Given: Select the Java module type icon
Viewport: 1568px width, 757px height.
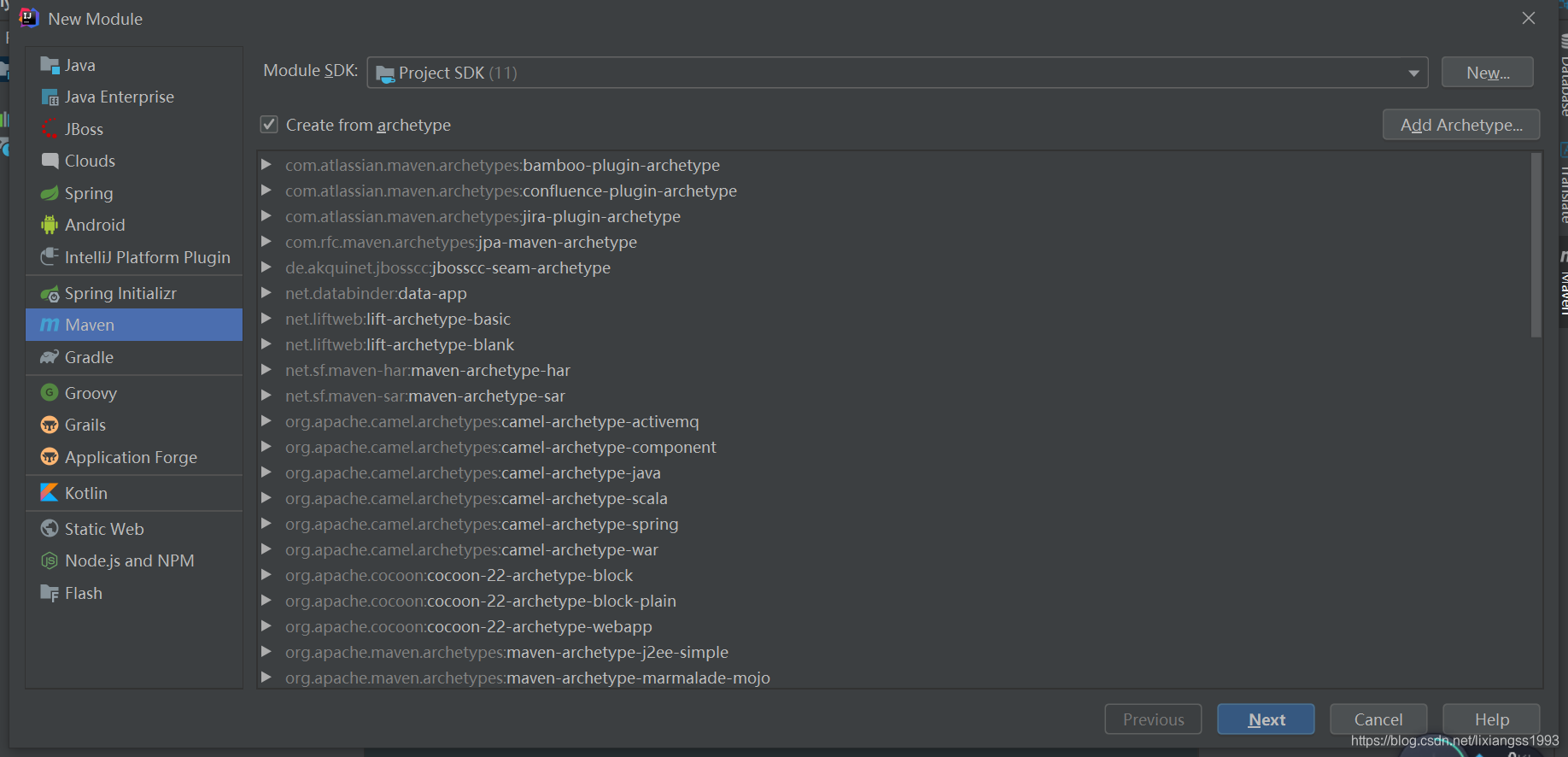Looking at the screenshot, I should click(x=50, y=65).
